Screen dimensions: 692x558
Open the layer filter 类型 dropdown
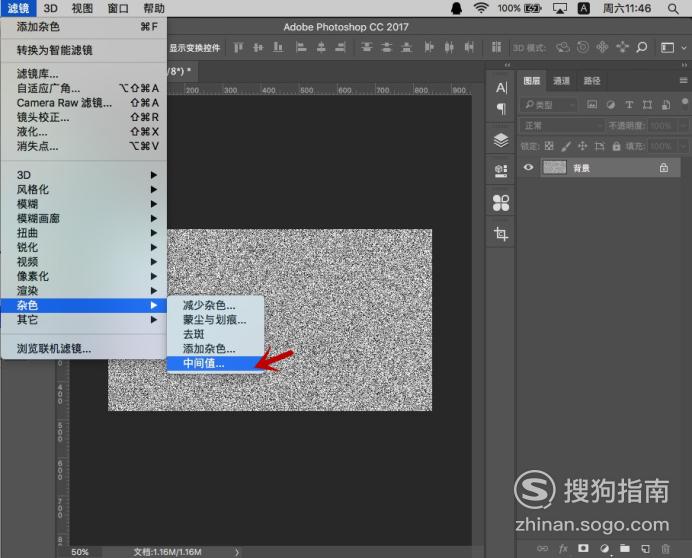tap(549, 105)
